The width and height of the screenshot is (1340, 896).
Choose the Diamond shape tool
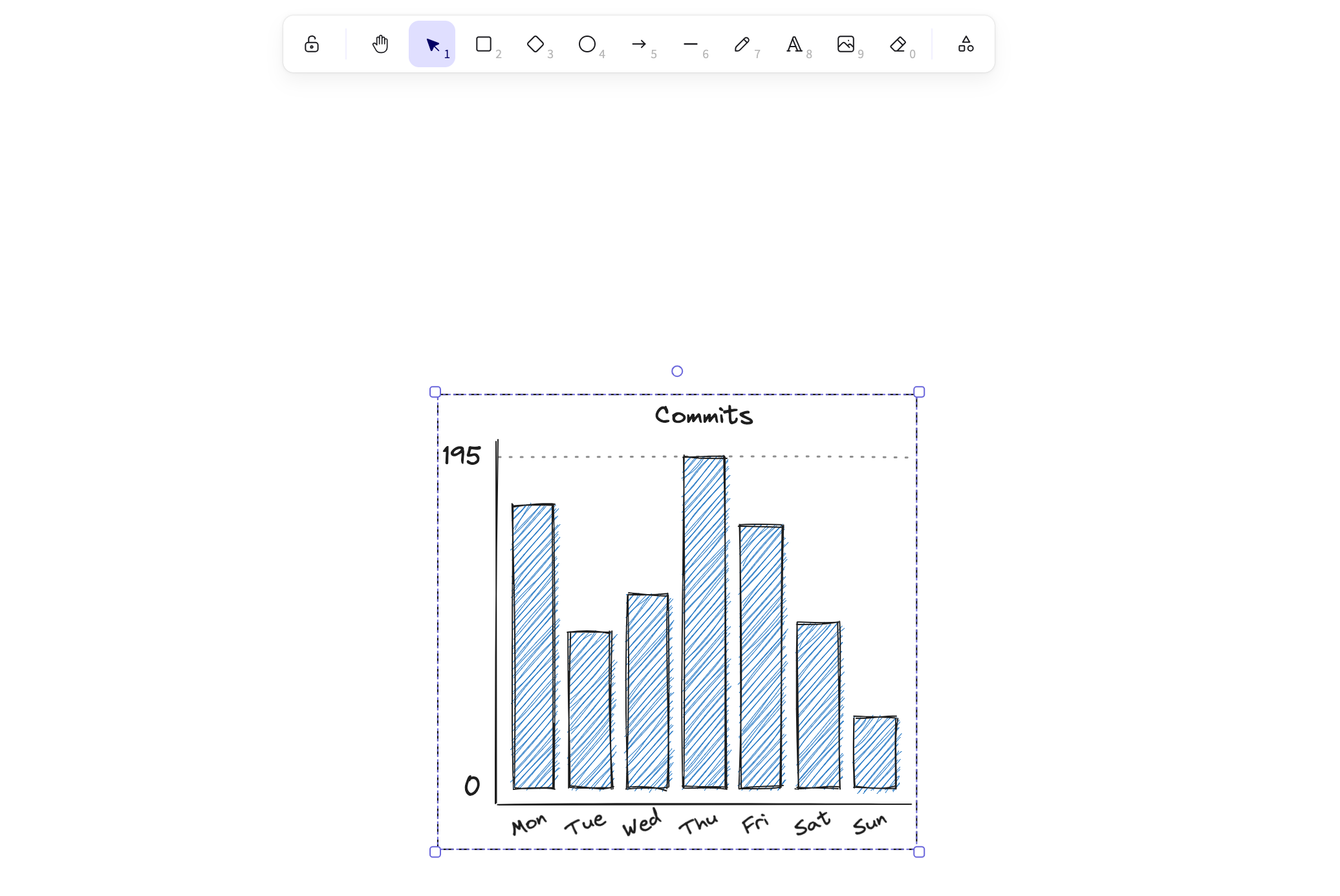click(x=535, y=44)
